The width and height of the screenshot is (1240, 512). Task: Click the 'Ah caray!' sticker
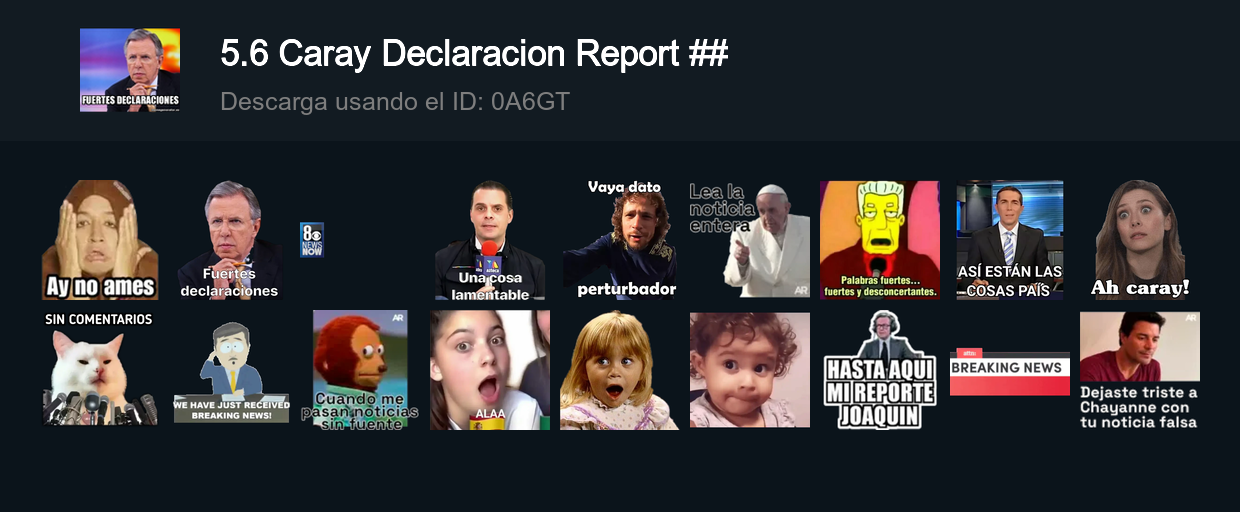(x=1140, y=240)
